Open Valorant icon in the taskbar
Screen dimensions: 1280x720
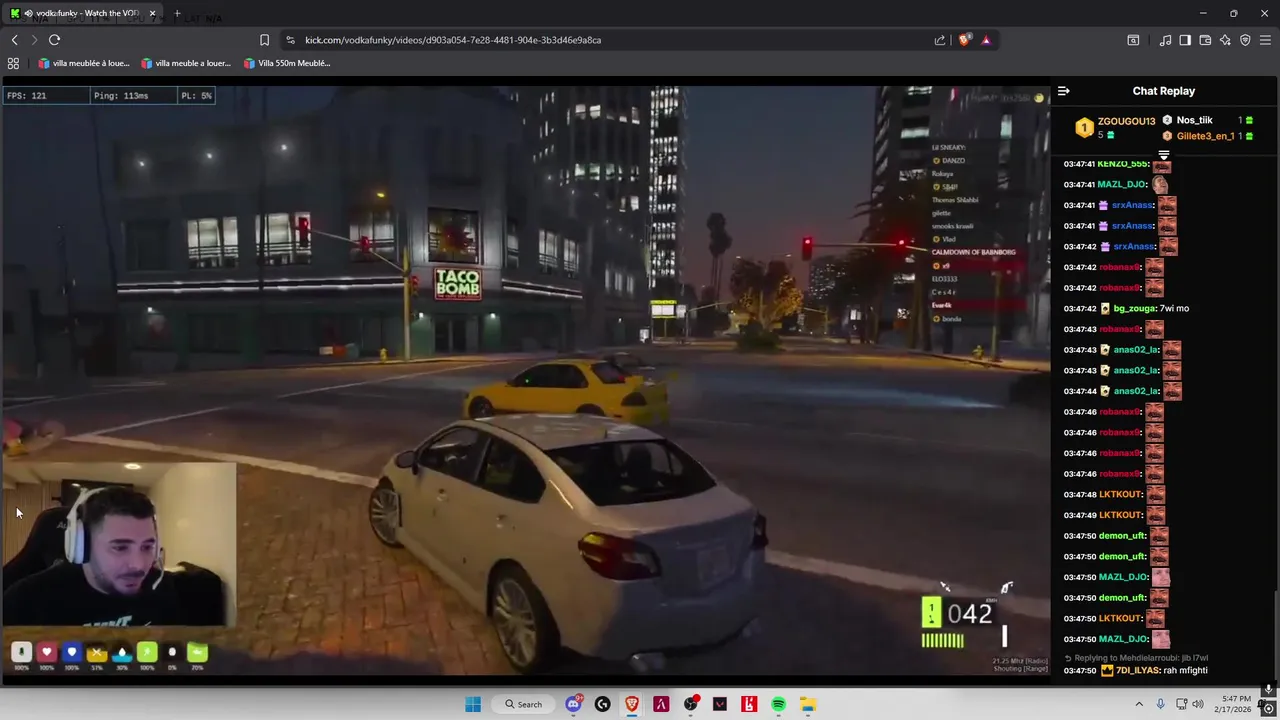[x=720, y=704]
